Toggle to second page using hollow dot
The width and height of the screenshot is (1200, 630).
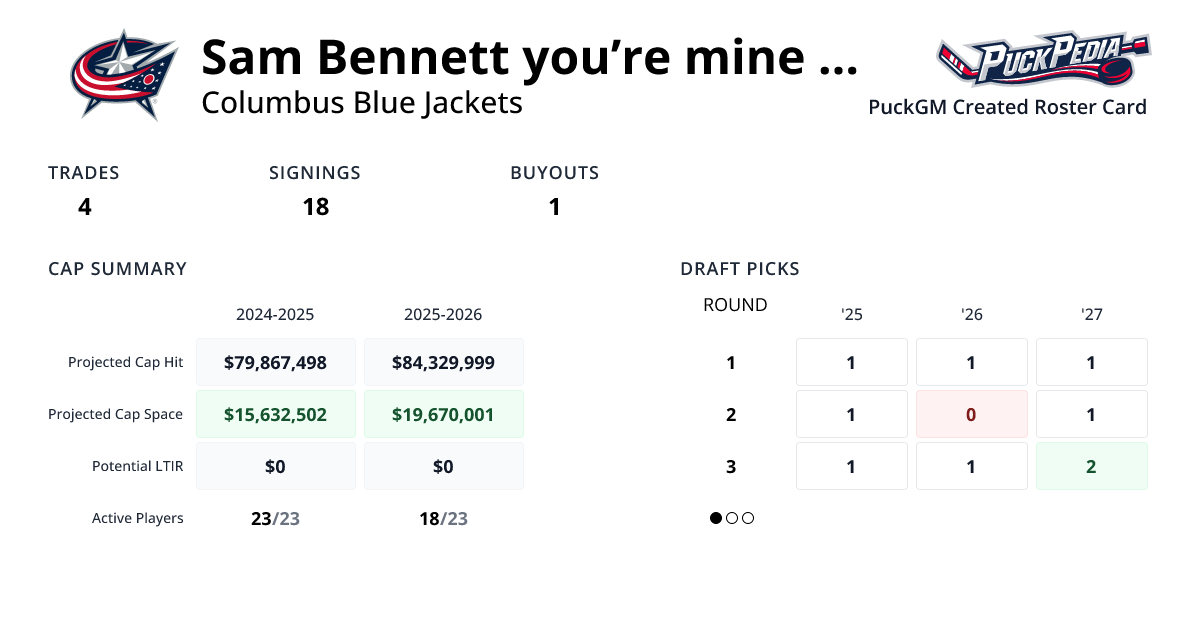pyautogui.click(x=731, y=518)
